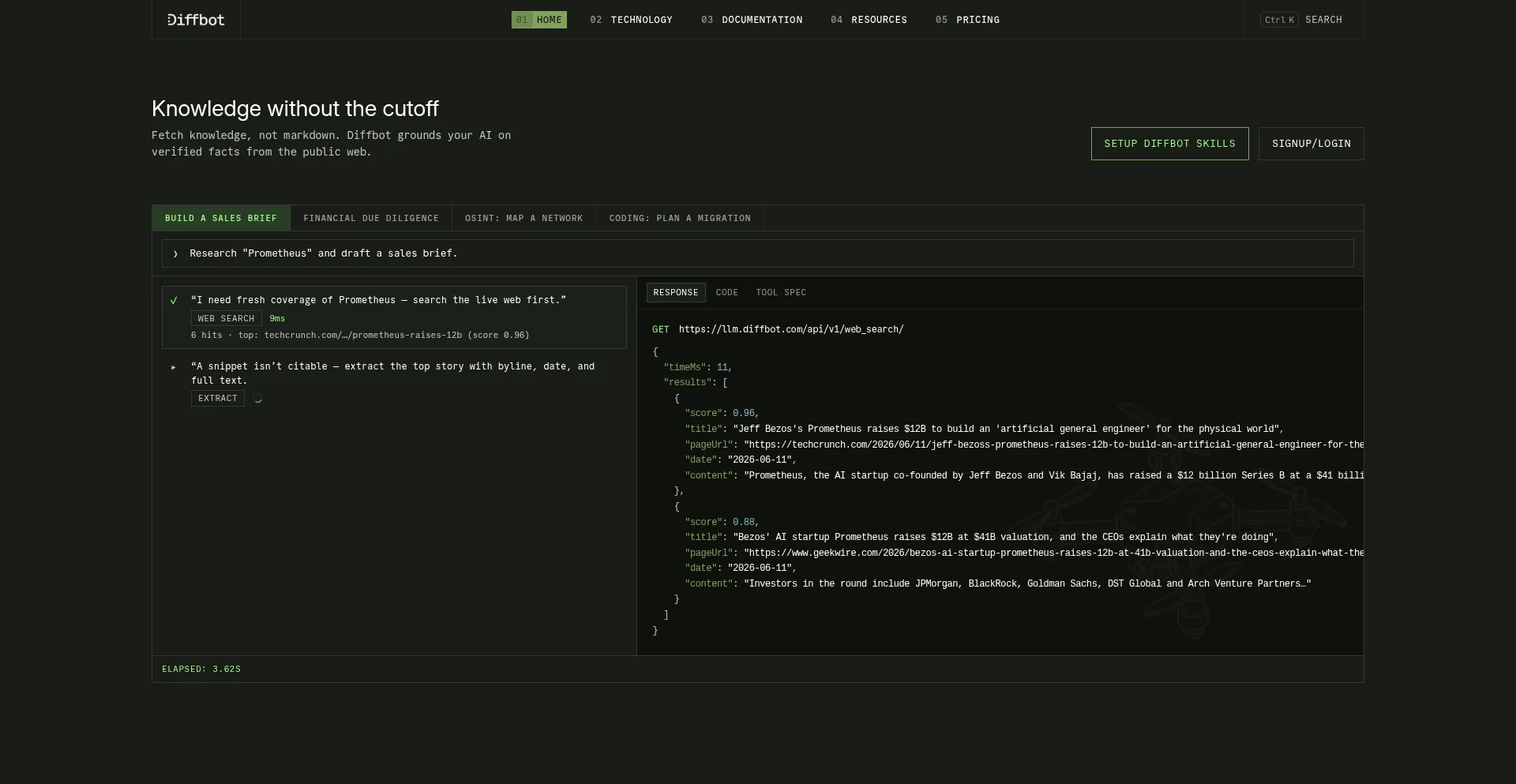Switch to the Response tab
The width and height of the screenshot is (1516, 784).
(676, 293)
